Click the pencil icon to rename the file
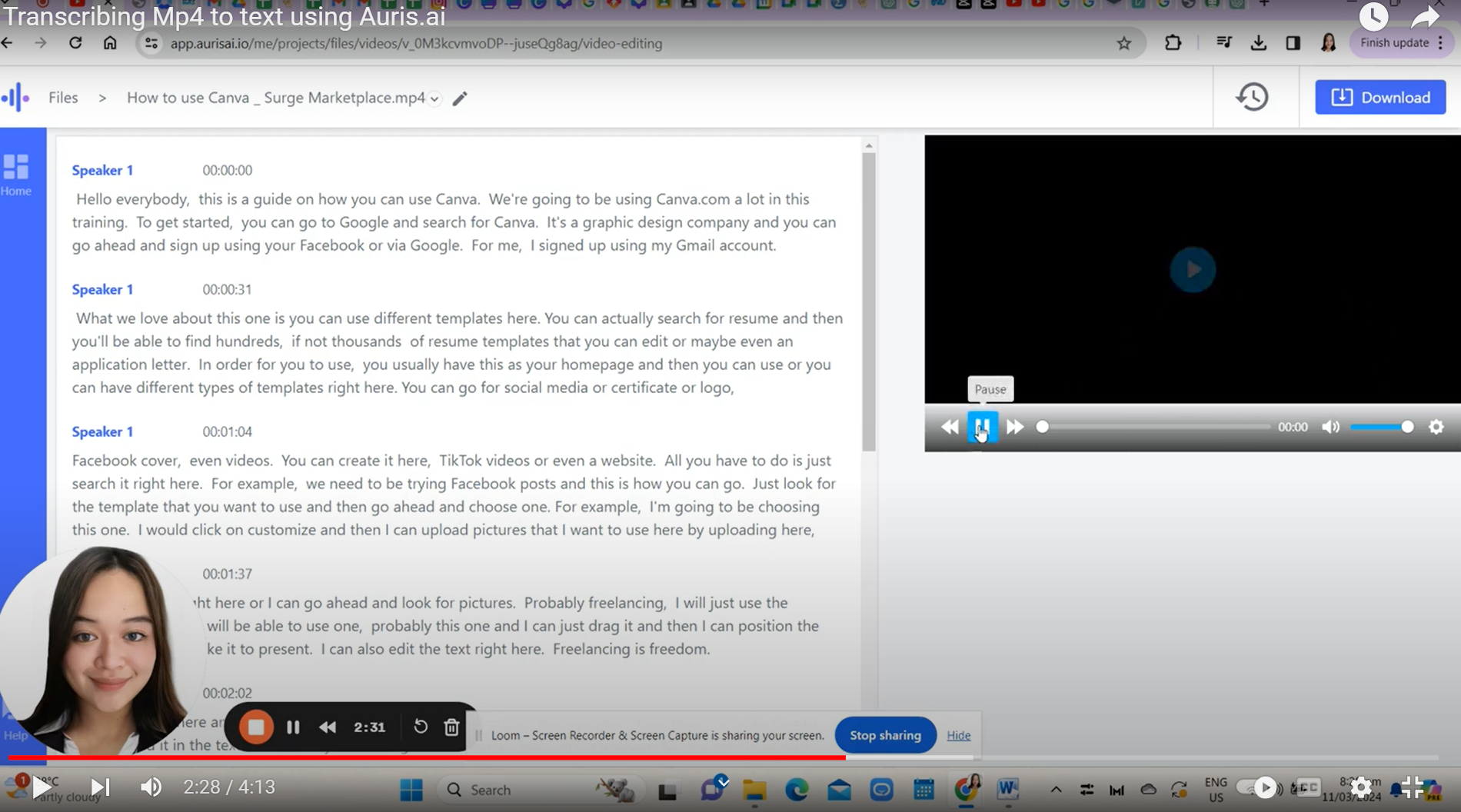 click(460, 98)
